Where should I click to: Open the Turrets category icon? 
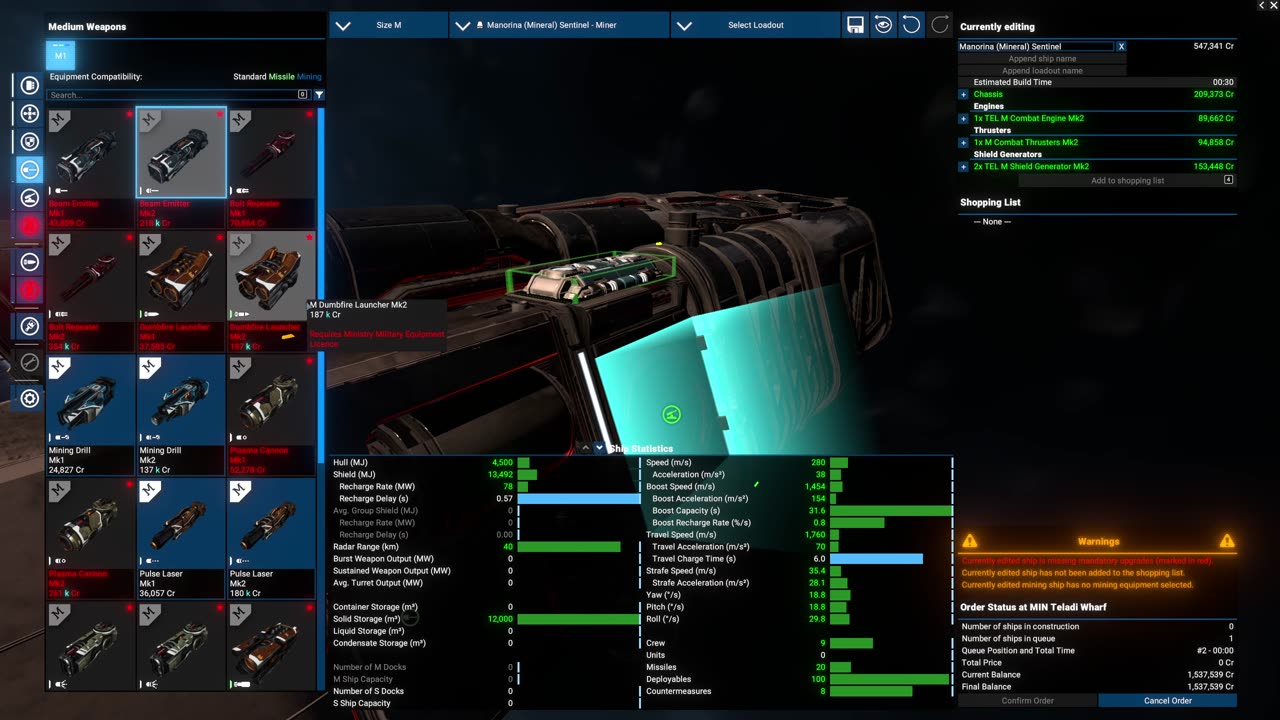tap(30, 198)
